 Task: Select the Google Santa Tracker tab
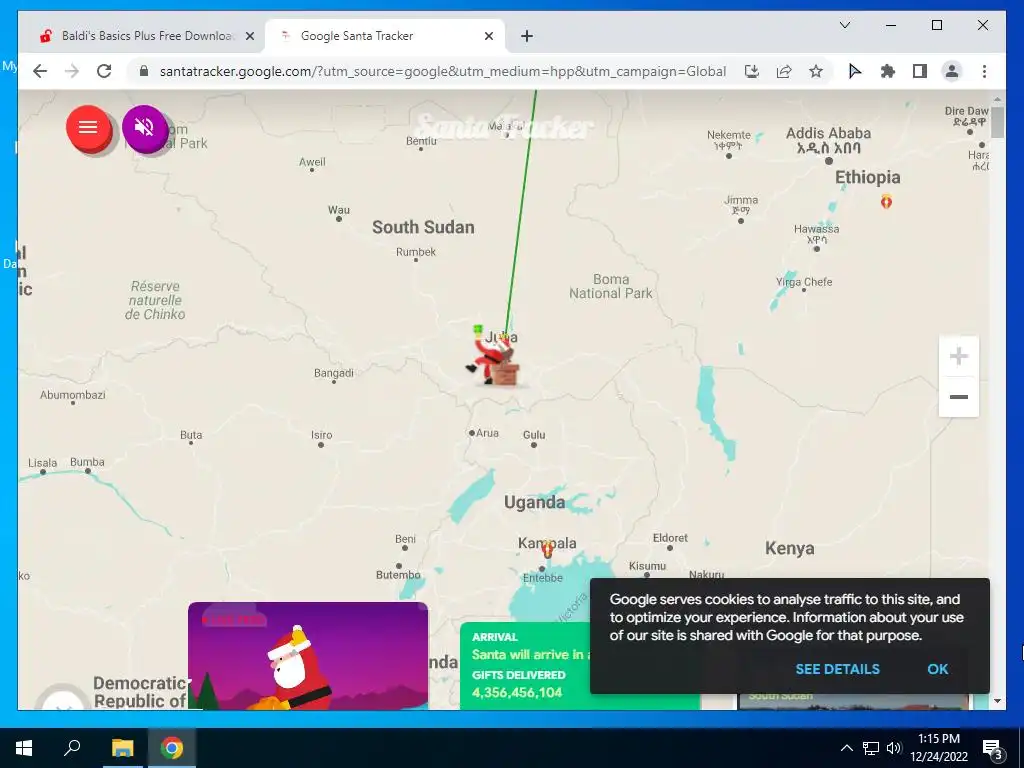coord(384,36)
